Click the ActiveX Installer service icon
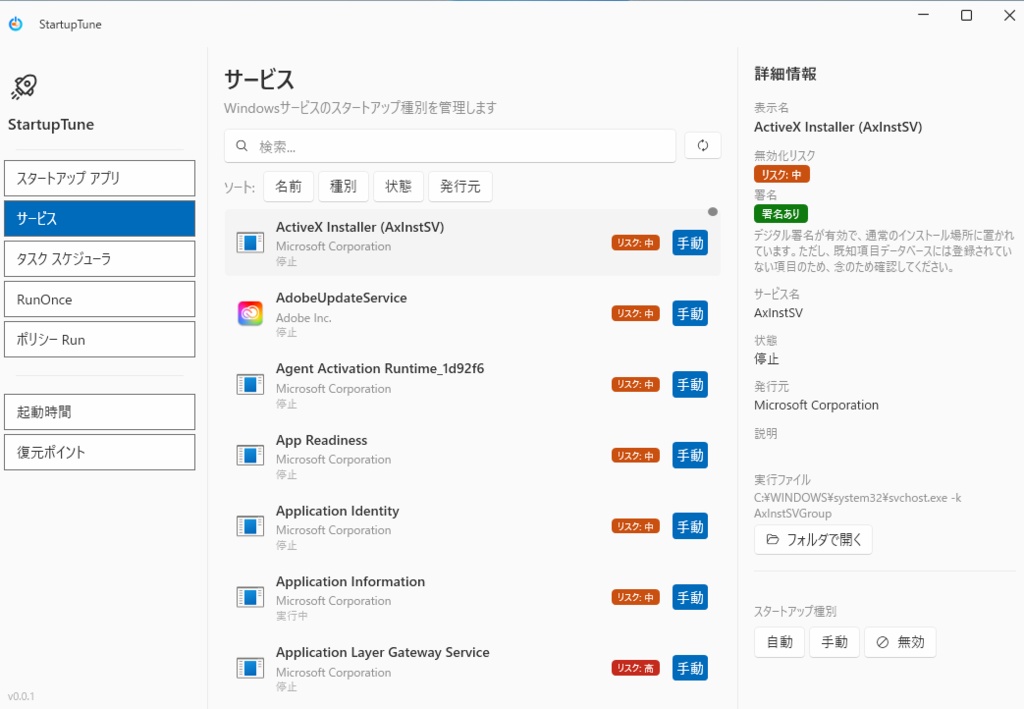This screenshot has width=1024, height=709. tap(250, 243)
